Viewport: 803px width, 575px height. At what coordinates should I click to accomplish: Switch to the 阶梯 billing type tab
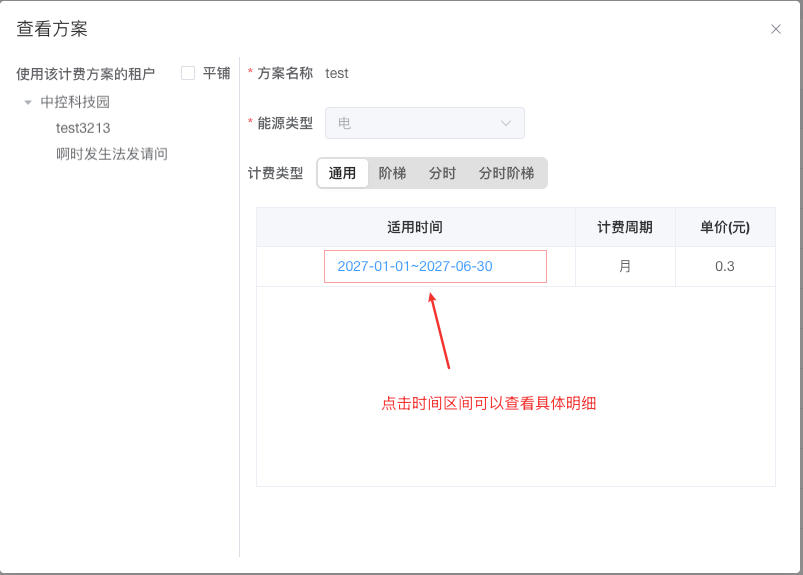[392, 173]
